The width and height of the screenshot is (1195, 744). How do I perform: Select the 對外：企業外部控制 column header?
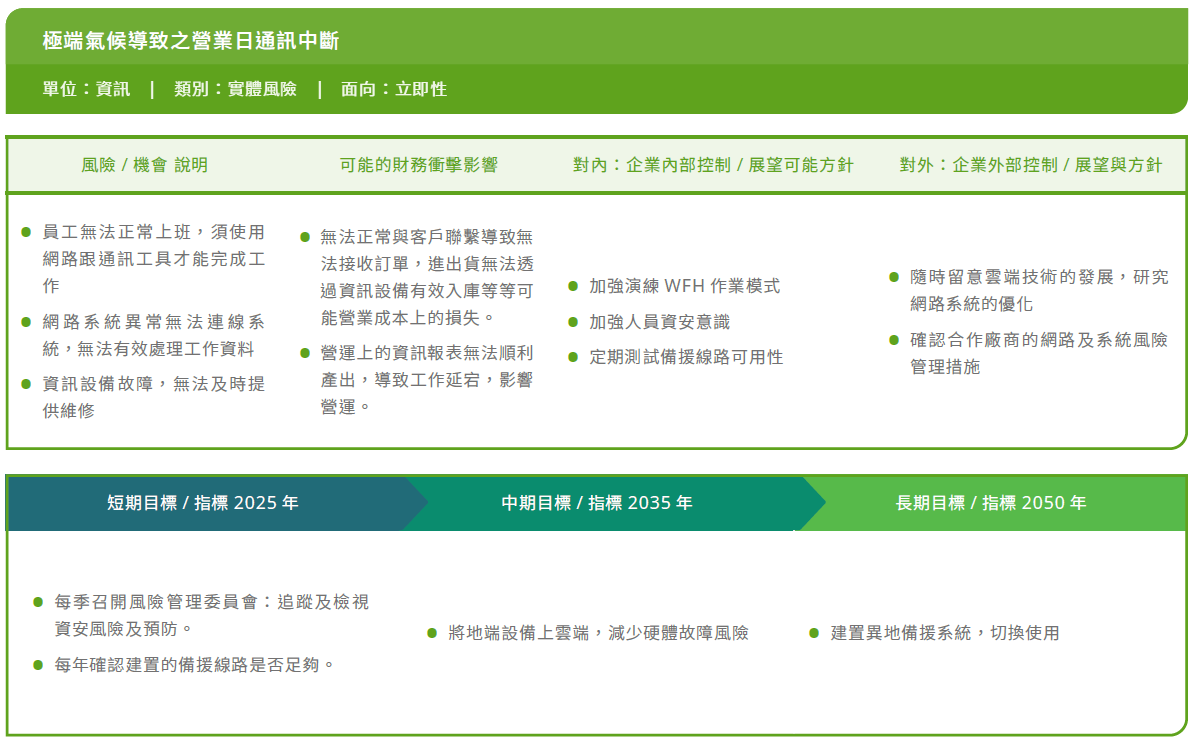(1031, 165)
